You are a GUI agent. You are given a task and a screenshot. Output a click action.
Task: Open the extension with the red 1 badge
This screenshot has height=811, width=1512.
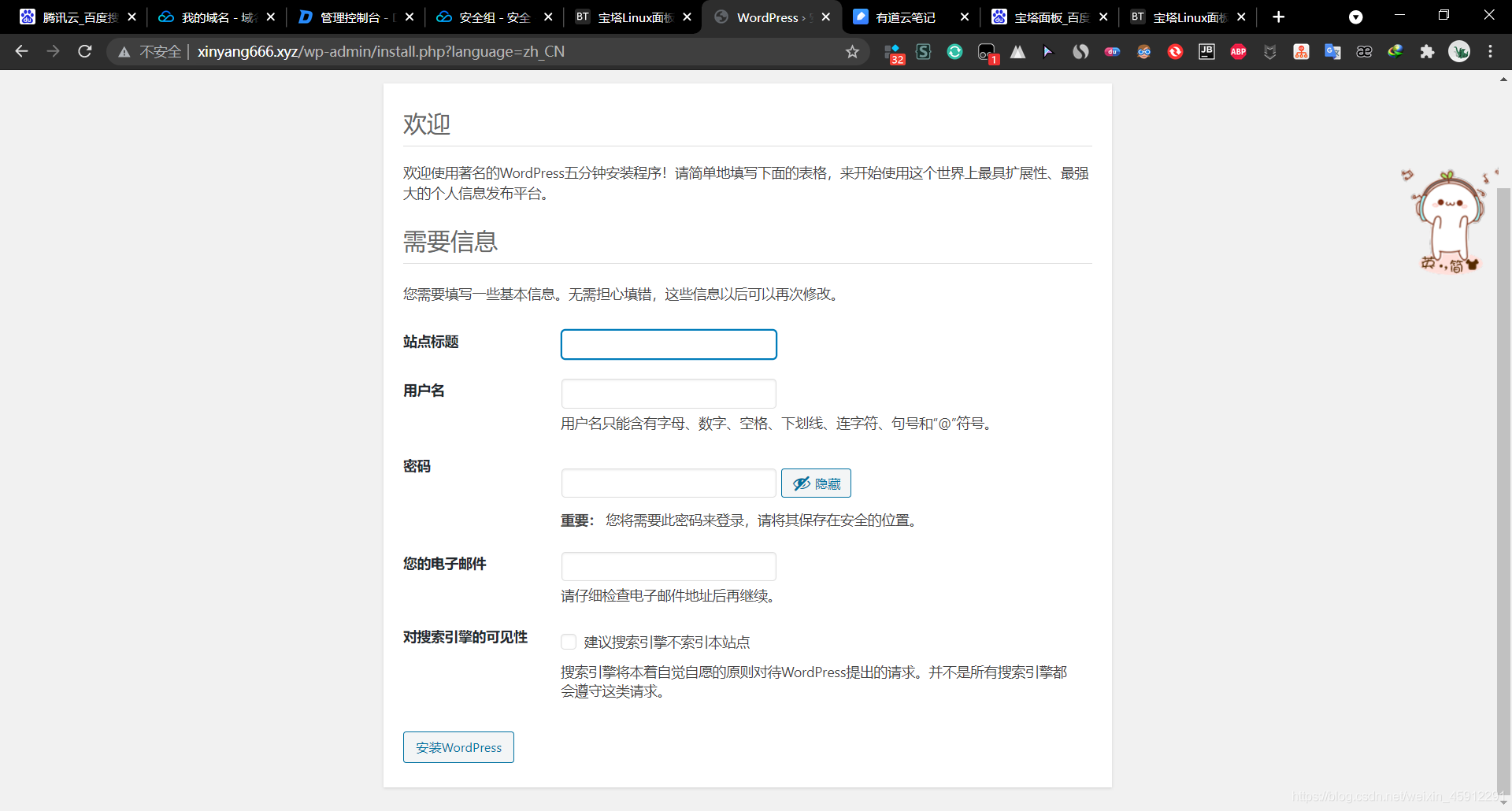tap(988, 53)
